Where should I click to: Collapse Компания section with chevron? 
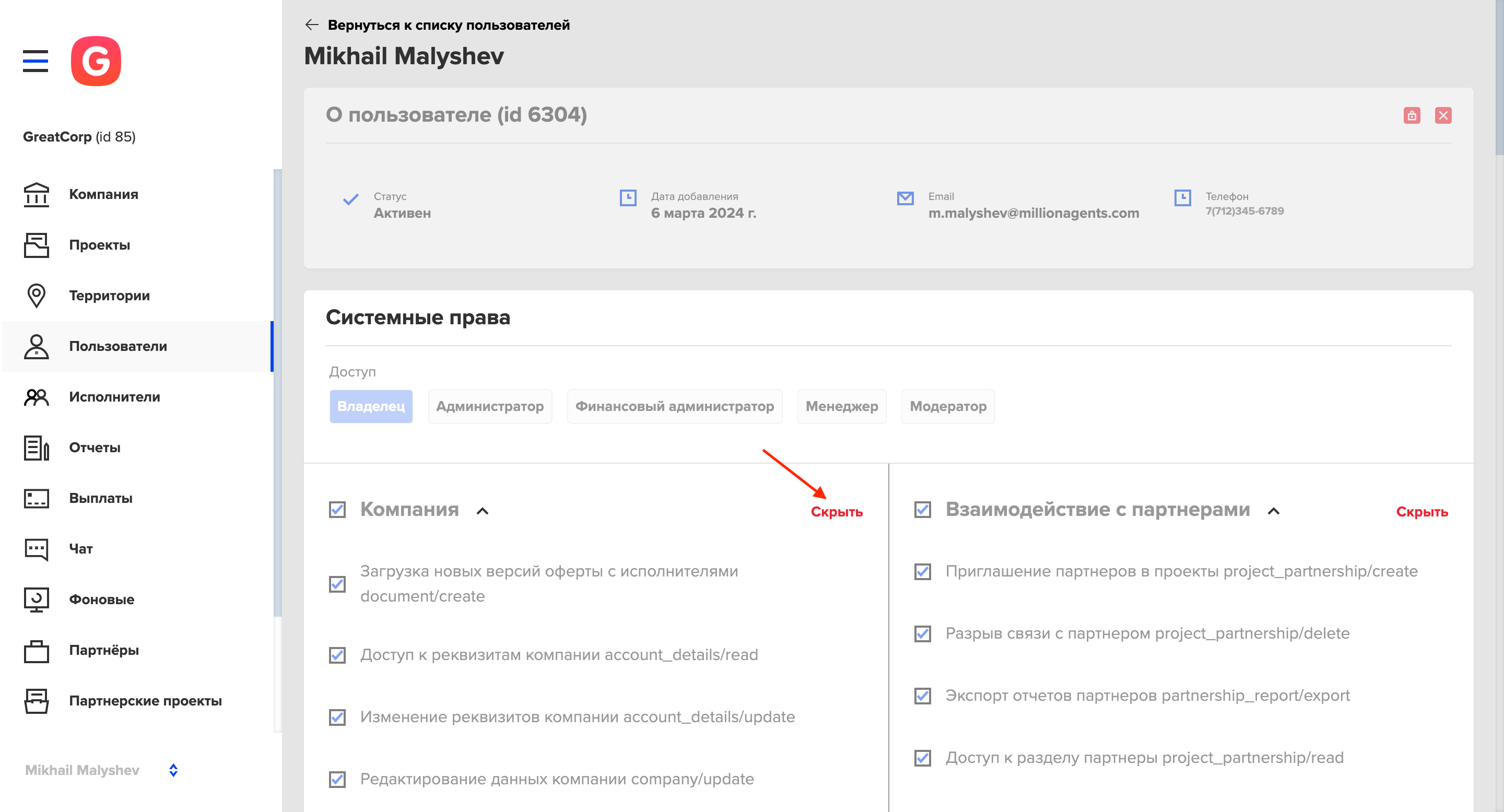pyautogui.click(x=482, y=511)
